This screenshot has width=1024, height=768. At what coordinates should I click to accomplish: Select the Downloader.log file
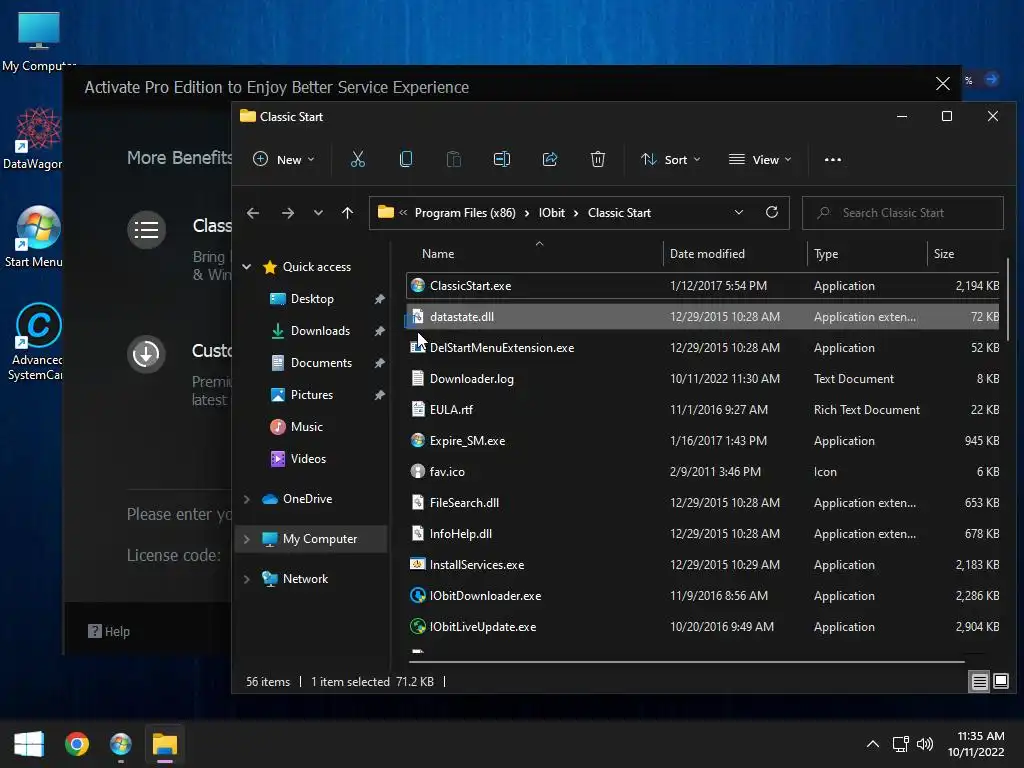(x=702, y=379)
